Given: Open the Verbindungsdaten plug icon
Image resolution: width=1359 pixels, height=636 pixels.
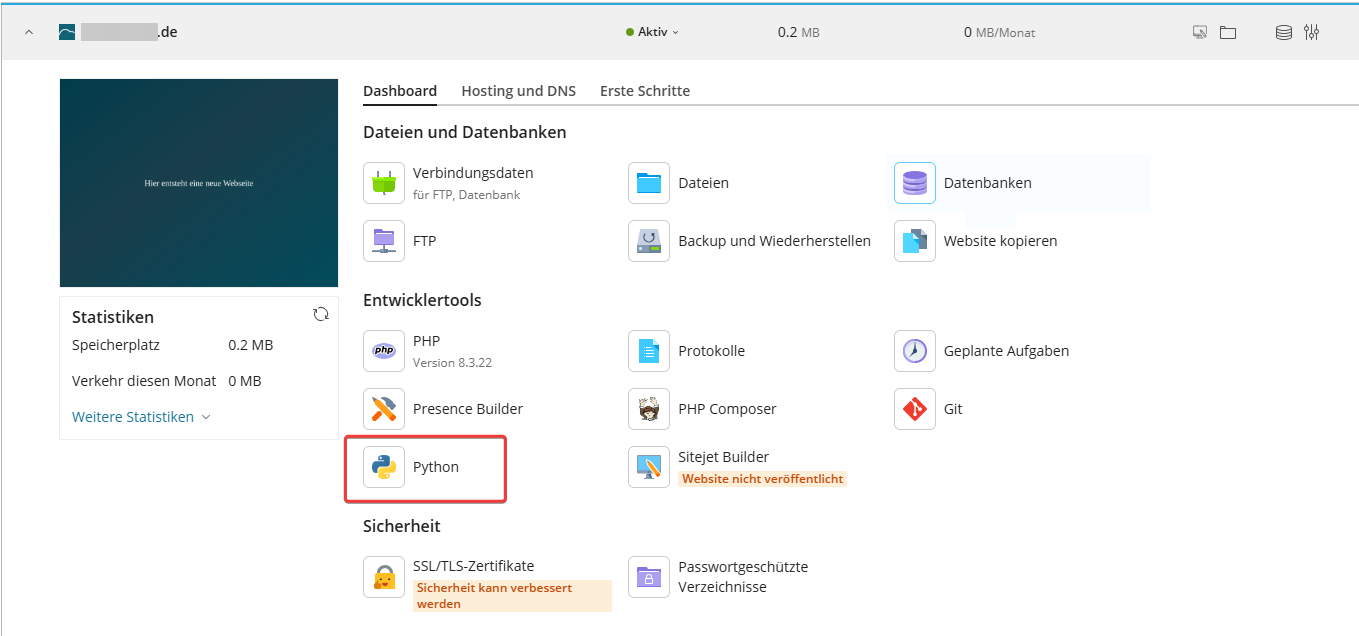Looking at the screenshot, I should pyautogui.click(x=384, y=183).
